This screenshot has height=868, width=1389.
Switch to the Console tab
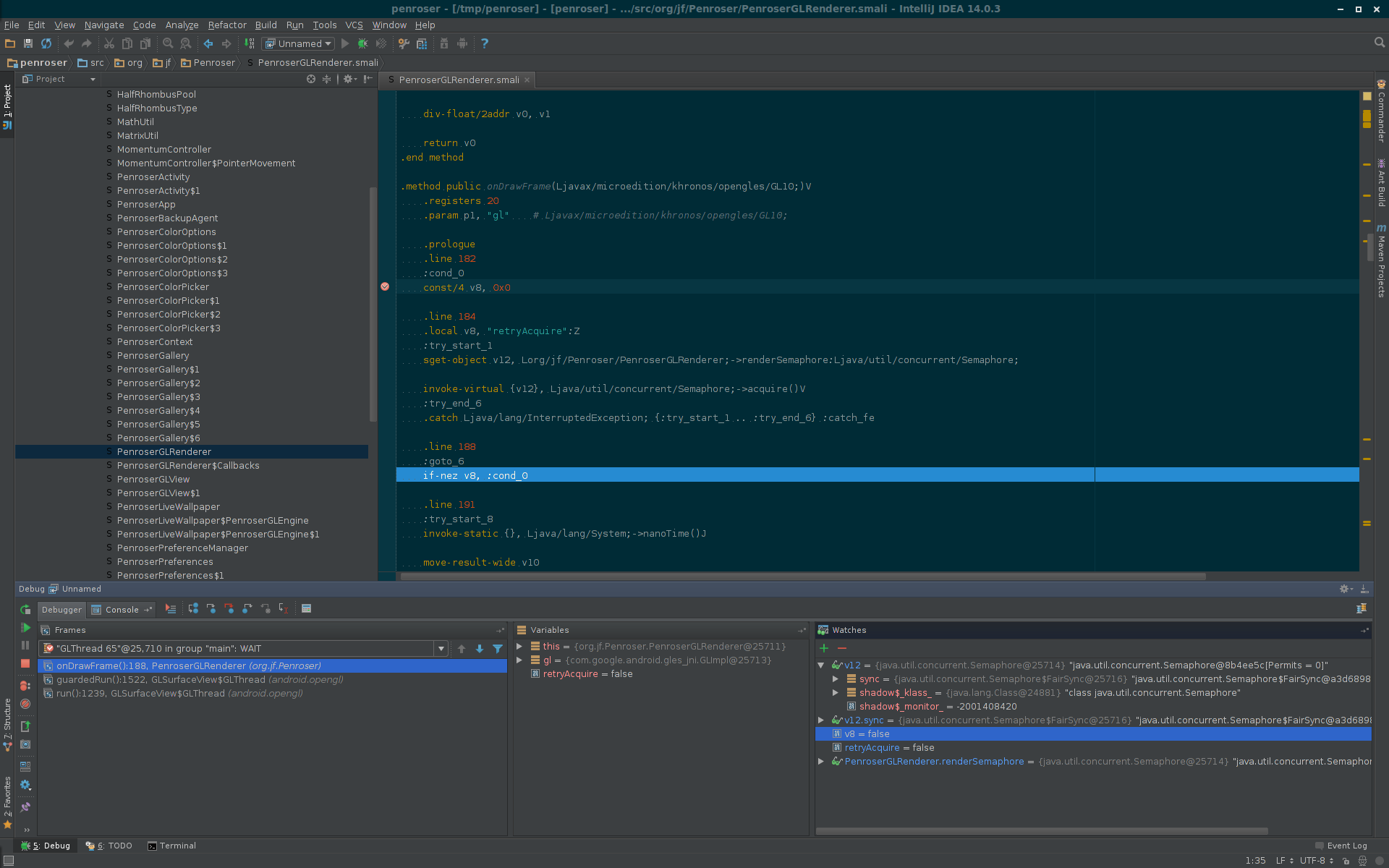(x=122, y=610)
